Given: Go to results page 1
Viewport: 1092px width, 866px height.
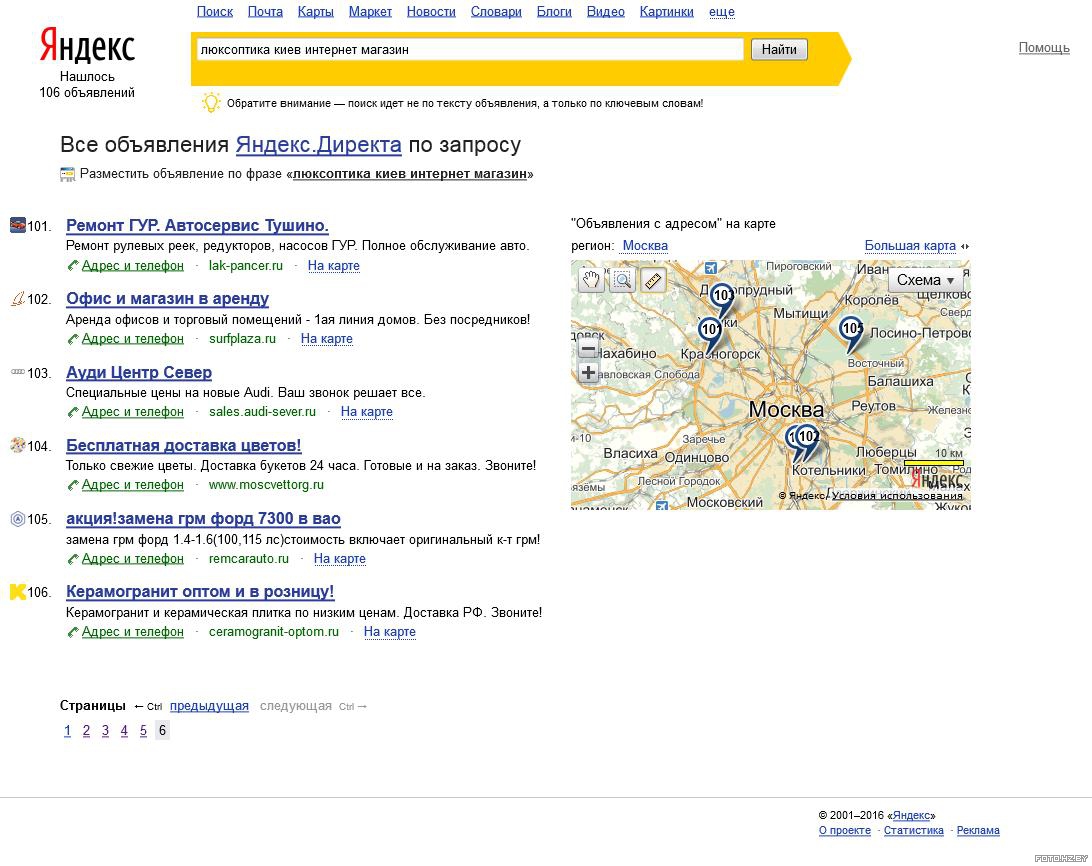Looking at the screenshot, I should point(68,730).
